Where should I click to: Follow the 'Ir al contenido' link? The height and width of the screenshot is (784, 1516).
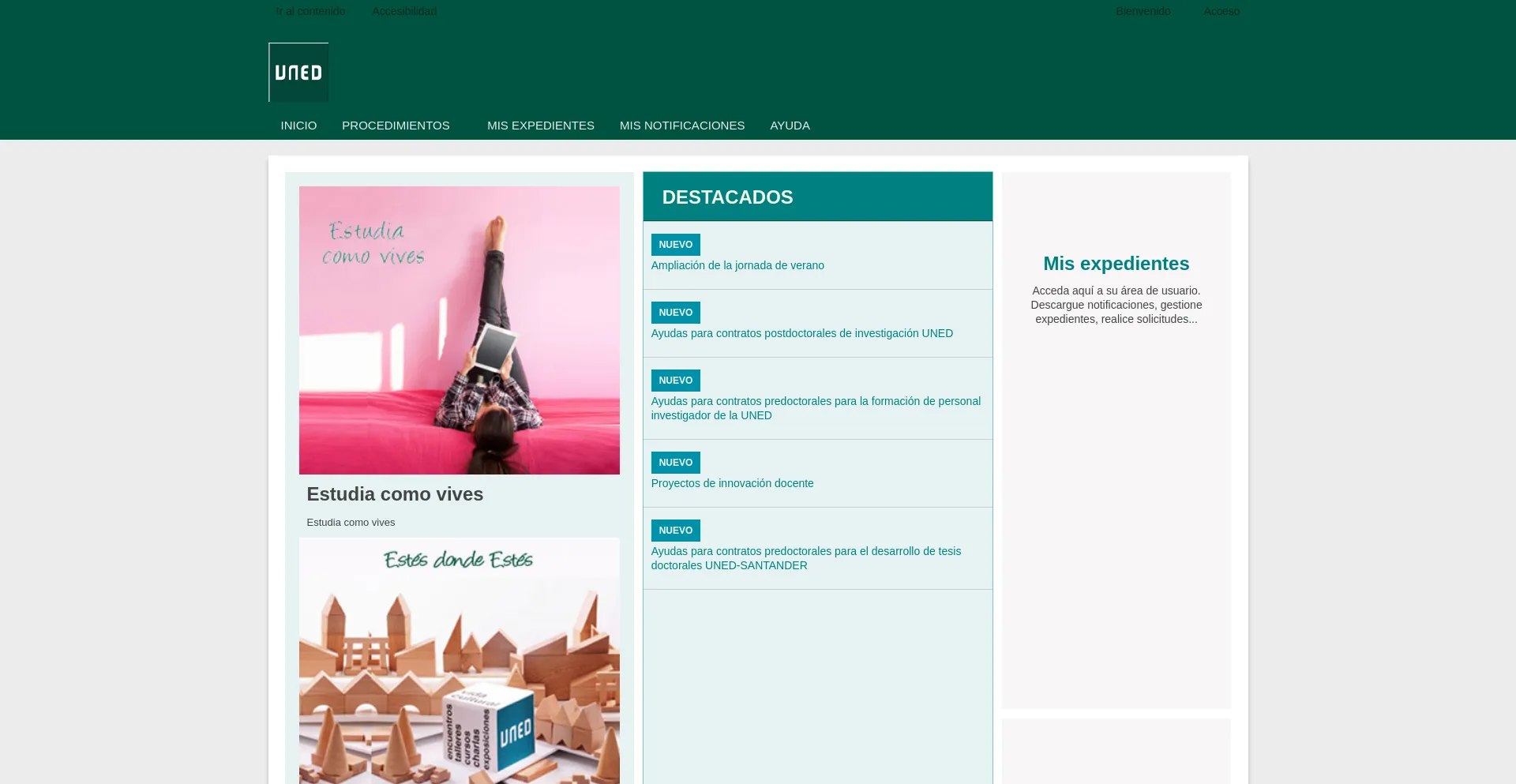pos(310,11)
